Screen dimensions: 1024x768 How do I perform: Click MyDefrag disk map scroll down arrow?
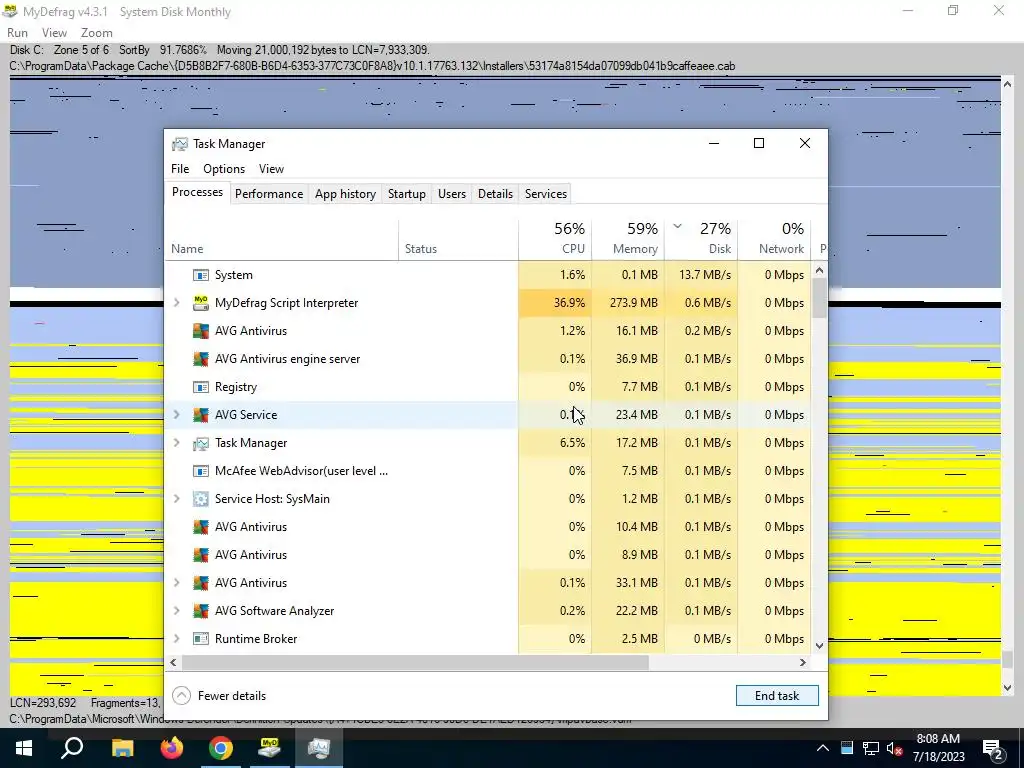[x=1008, y=688]
